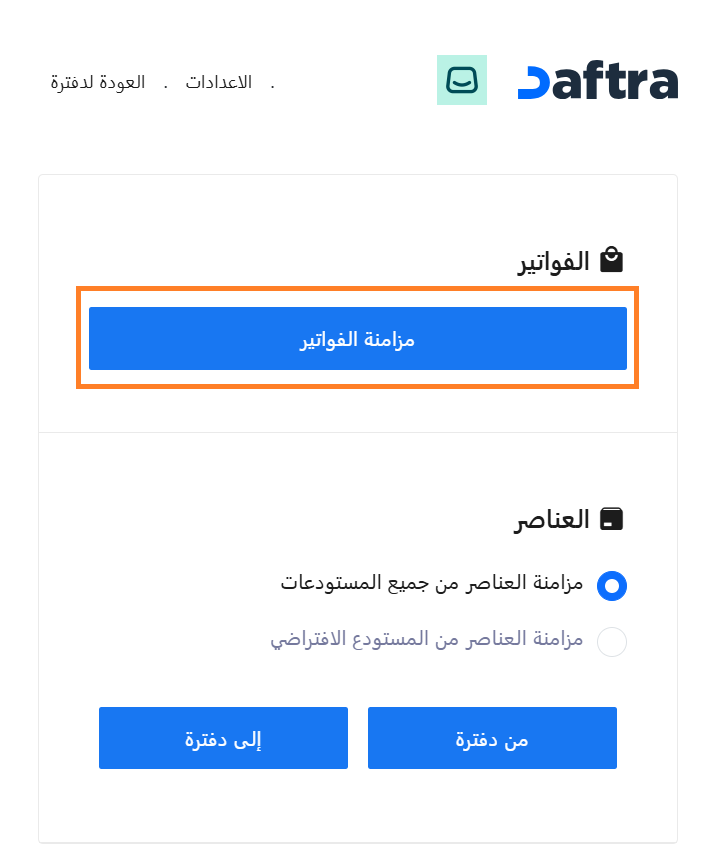Click the Daftra logo
This screenshot has width=723, height=849.
click(x=598, y=82)
